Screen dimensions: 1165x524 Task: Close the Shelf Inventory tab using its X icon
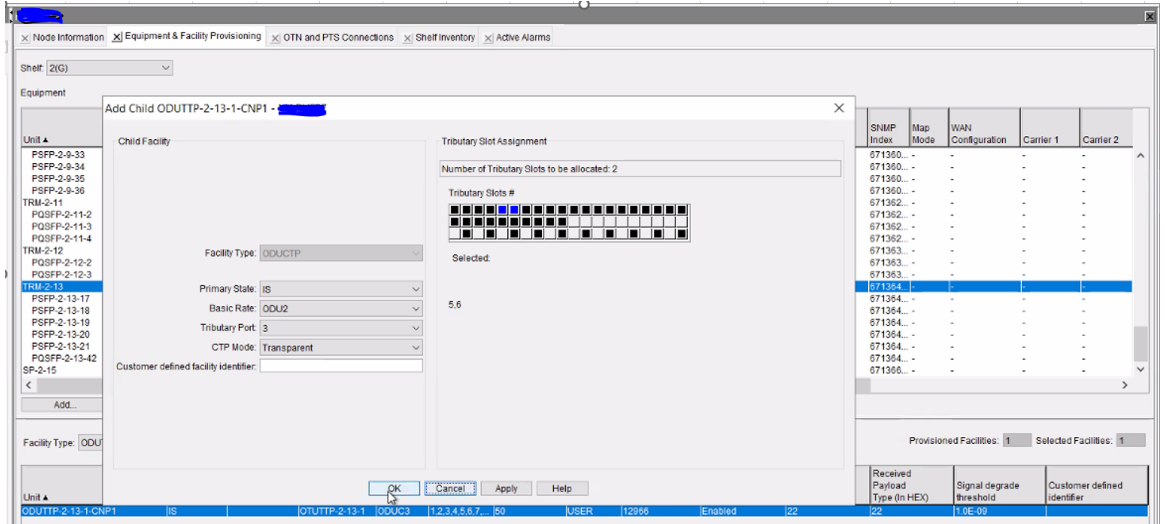click(x=408, y=38)
